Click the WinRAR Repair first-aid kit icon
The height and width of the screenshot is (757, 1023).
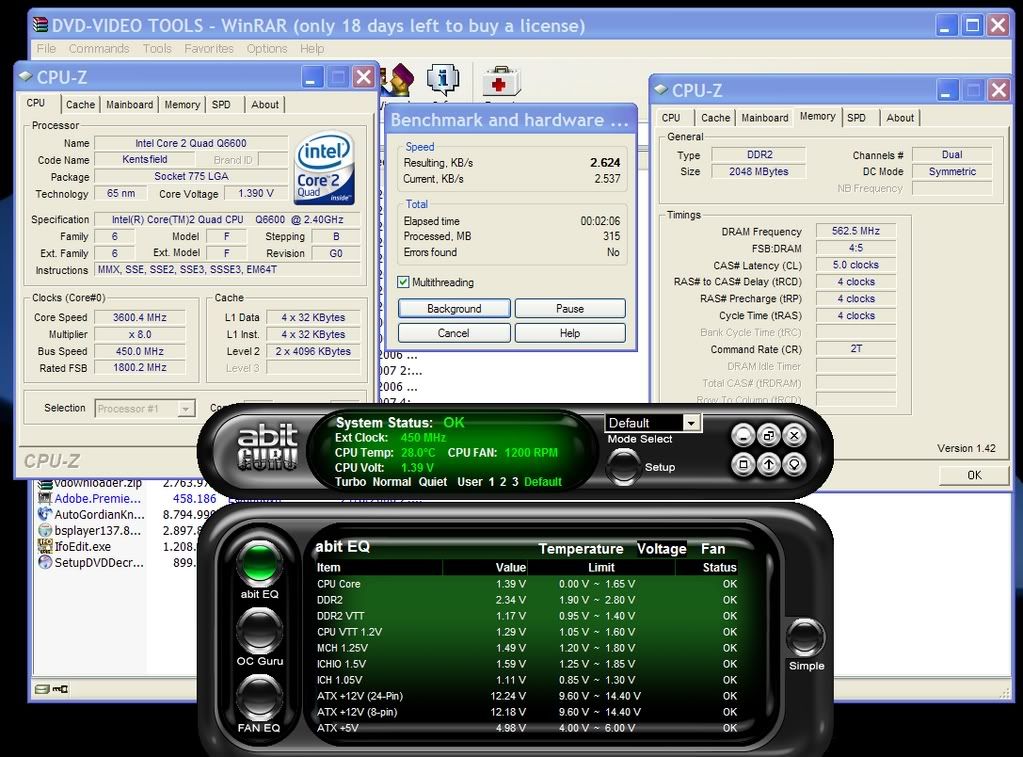click(x=501, y=82)
